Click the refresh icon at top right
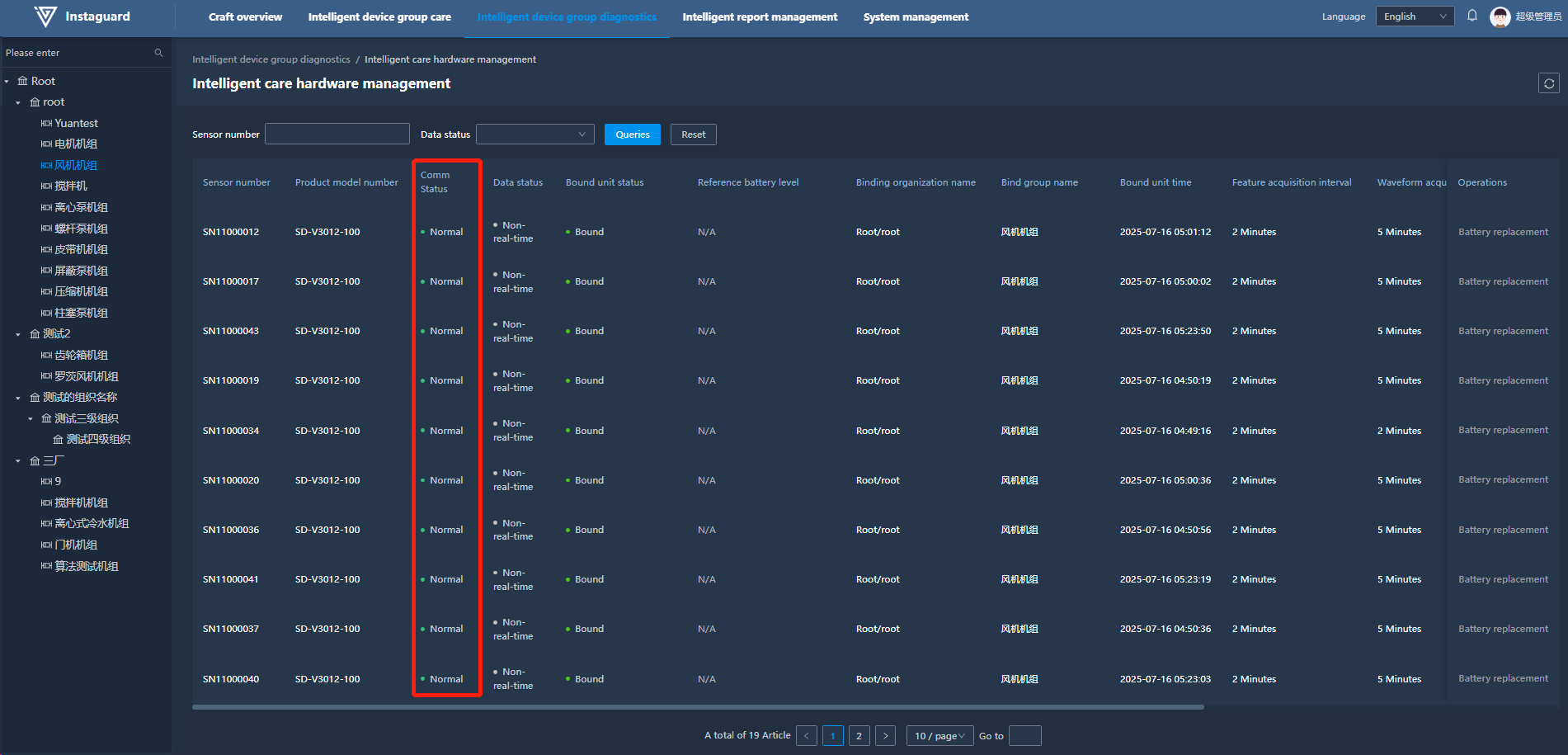1568x755 pixels. (1548, 83)
